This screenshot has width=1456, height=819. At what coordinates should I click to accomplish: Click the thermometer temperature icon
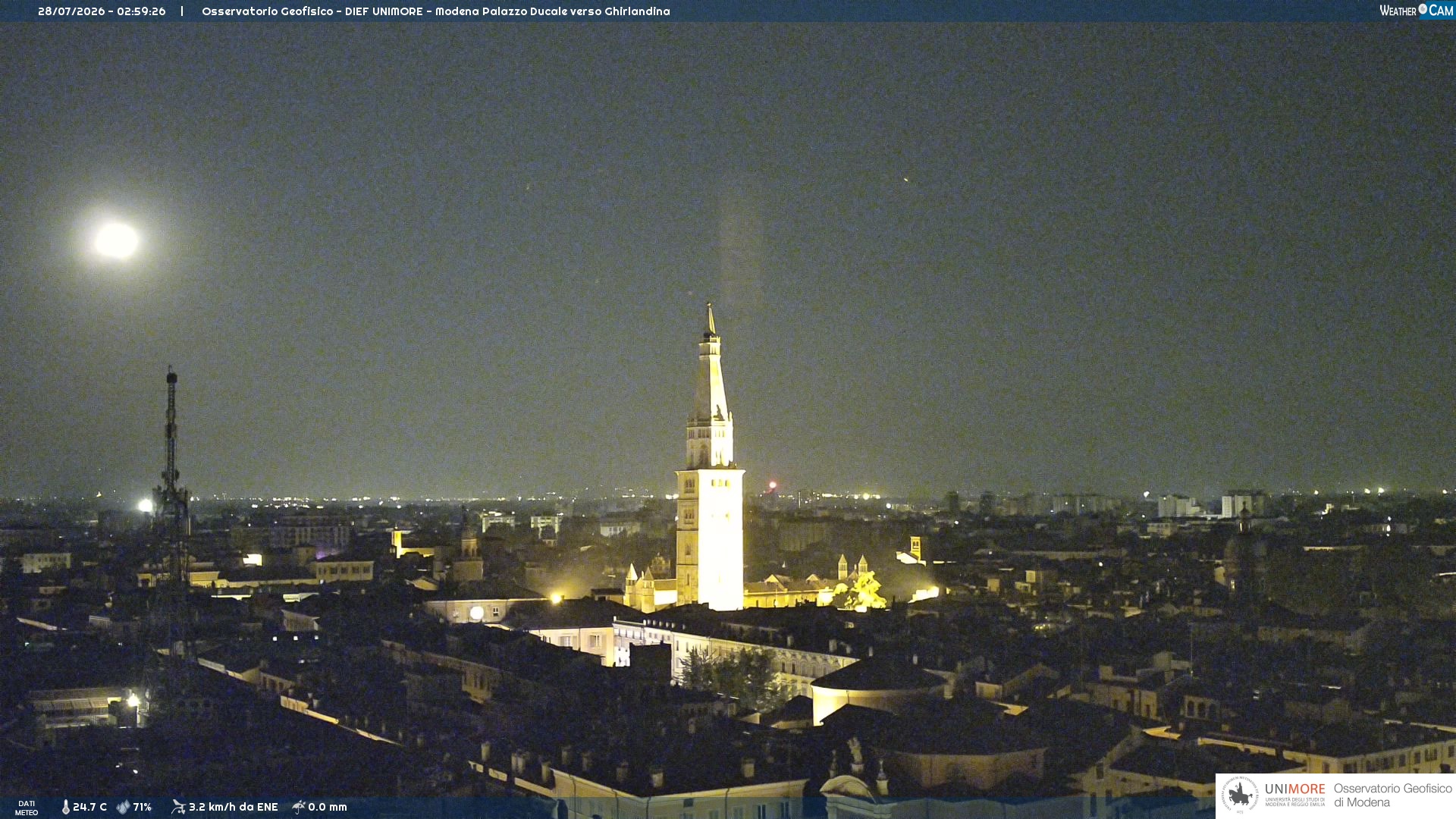tap(65, 807)
